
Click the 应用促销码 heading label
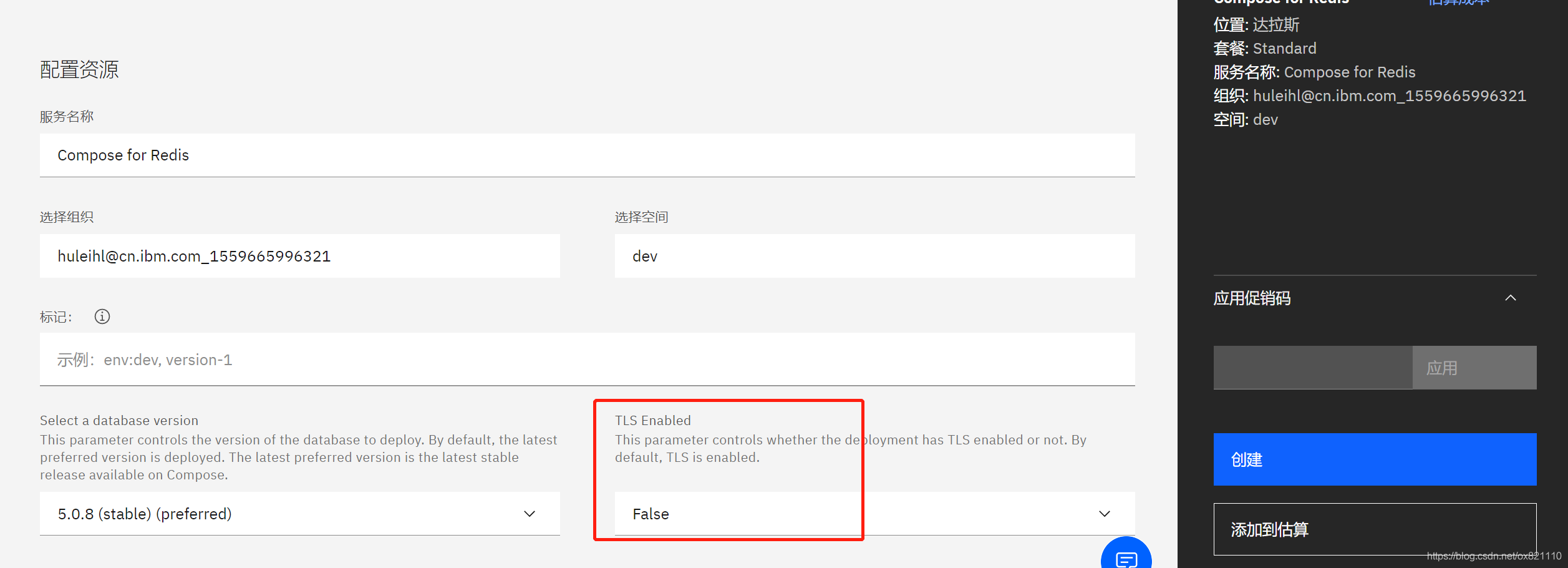coord(1252,298)
